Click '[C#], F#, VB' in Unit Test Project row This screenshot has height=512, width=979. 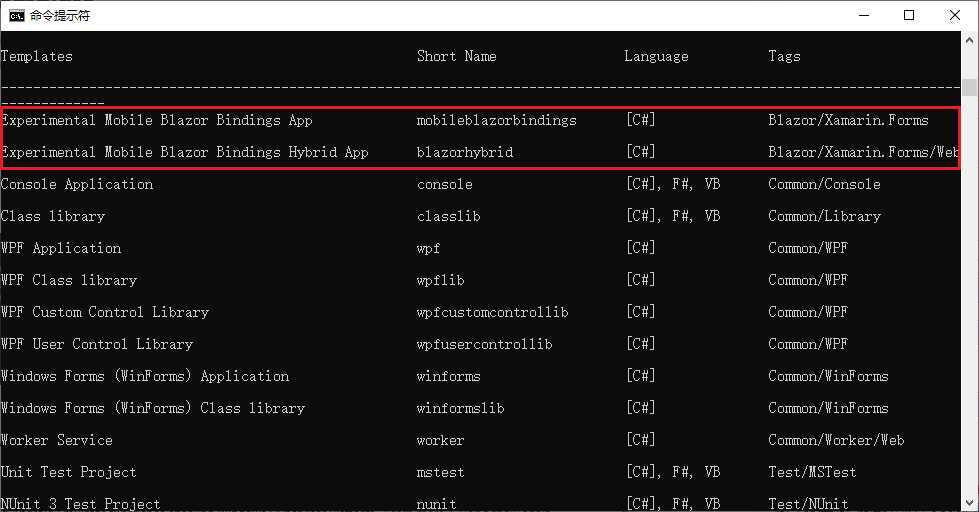[x=673, y=473]
